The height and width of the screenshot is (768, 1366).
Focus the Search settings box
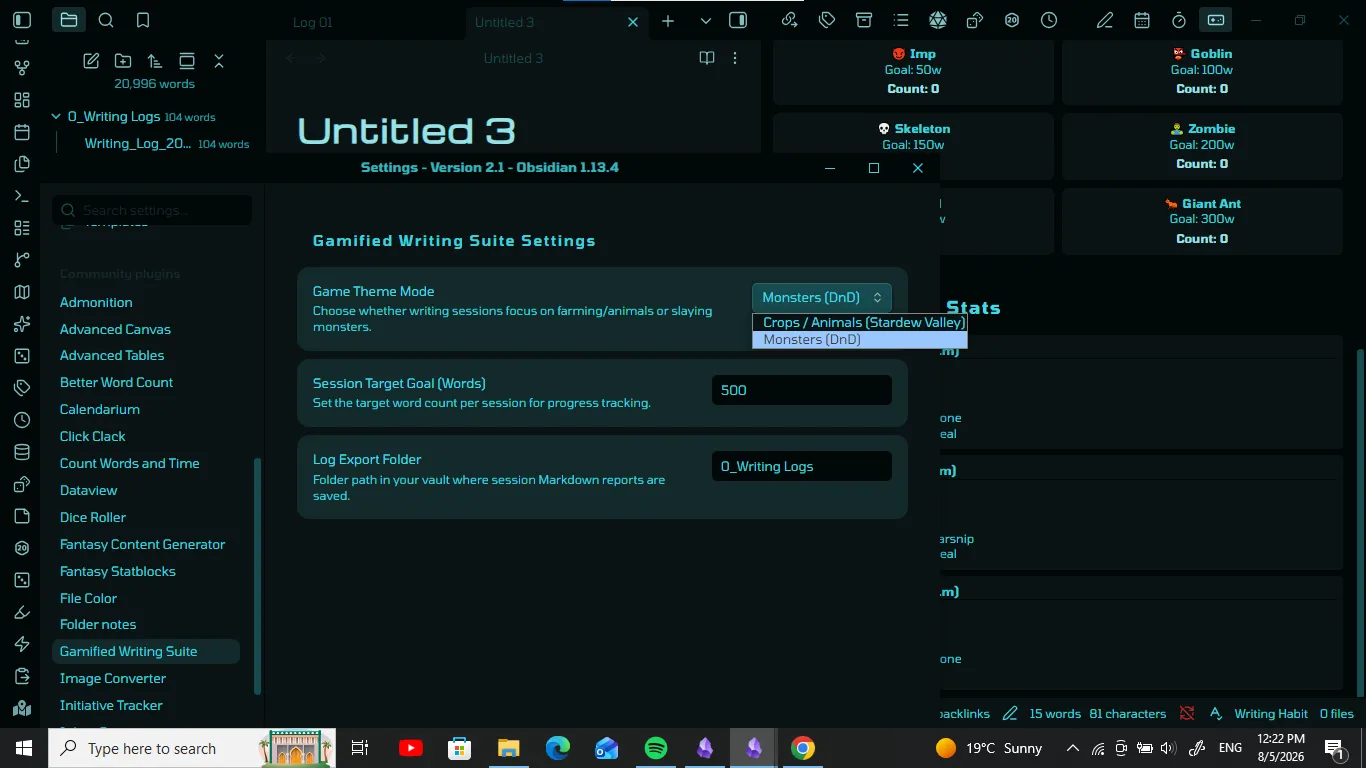[x=152, y=210]
